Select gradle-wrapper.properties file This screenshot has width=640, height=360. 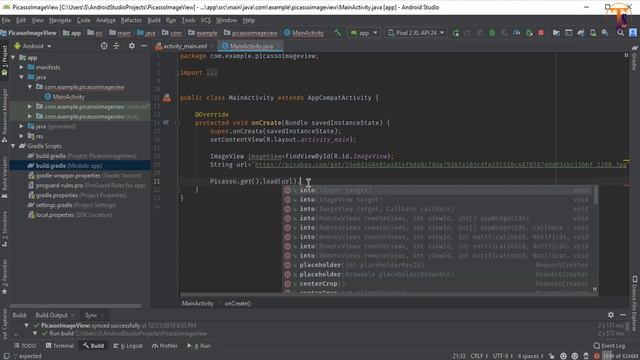click(x=85, y=176)
